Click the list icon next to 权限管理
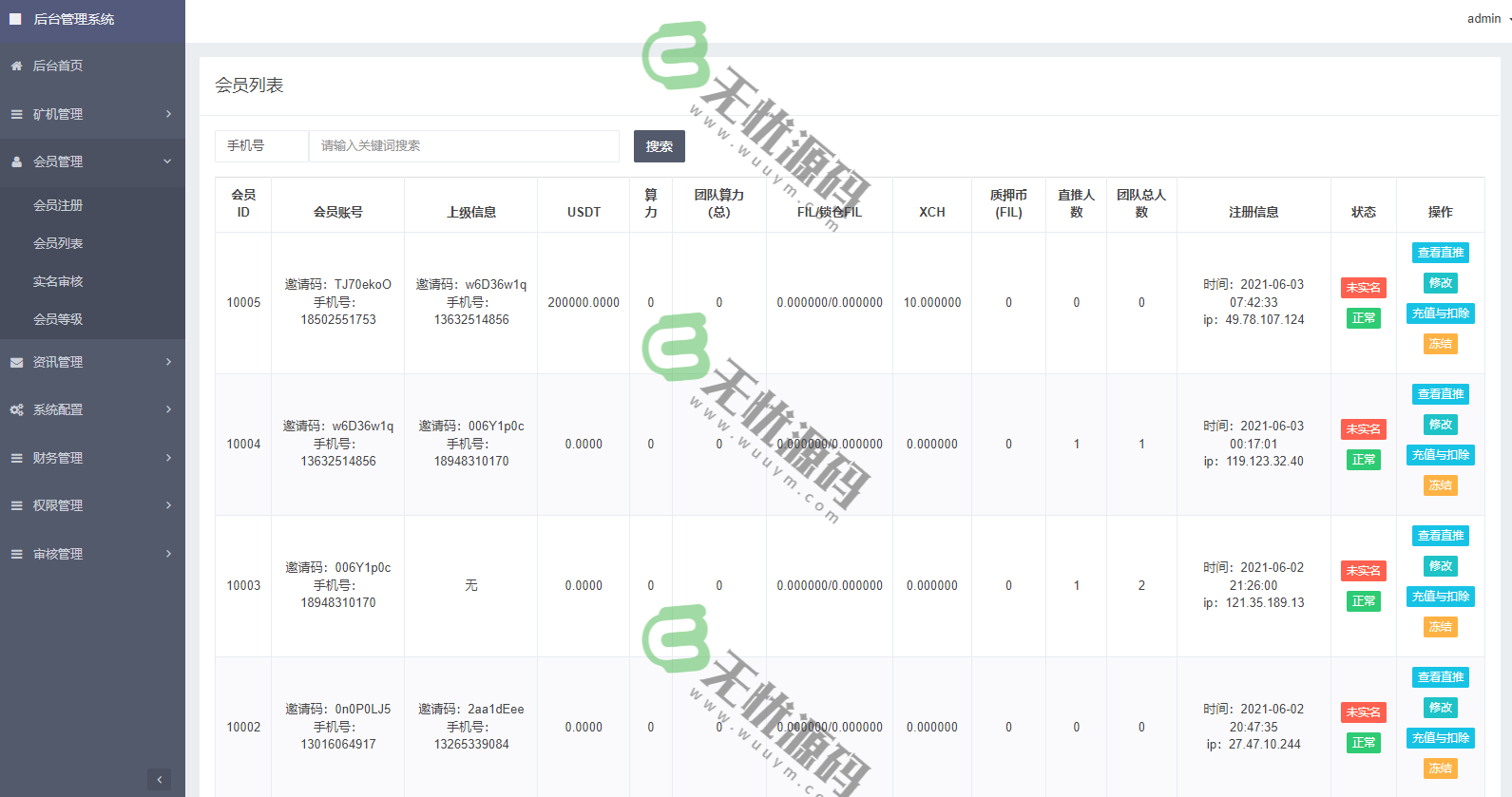The image size is (1512, 797). pos(16,505)
